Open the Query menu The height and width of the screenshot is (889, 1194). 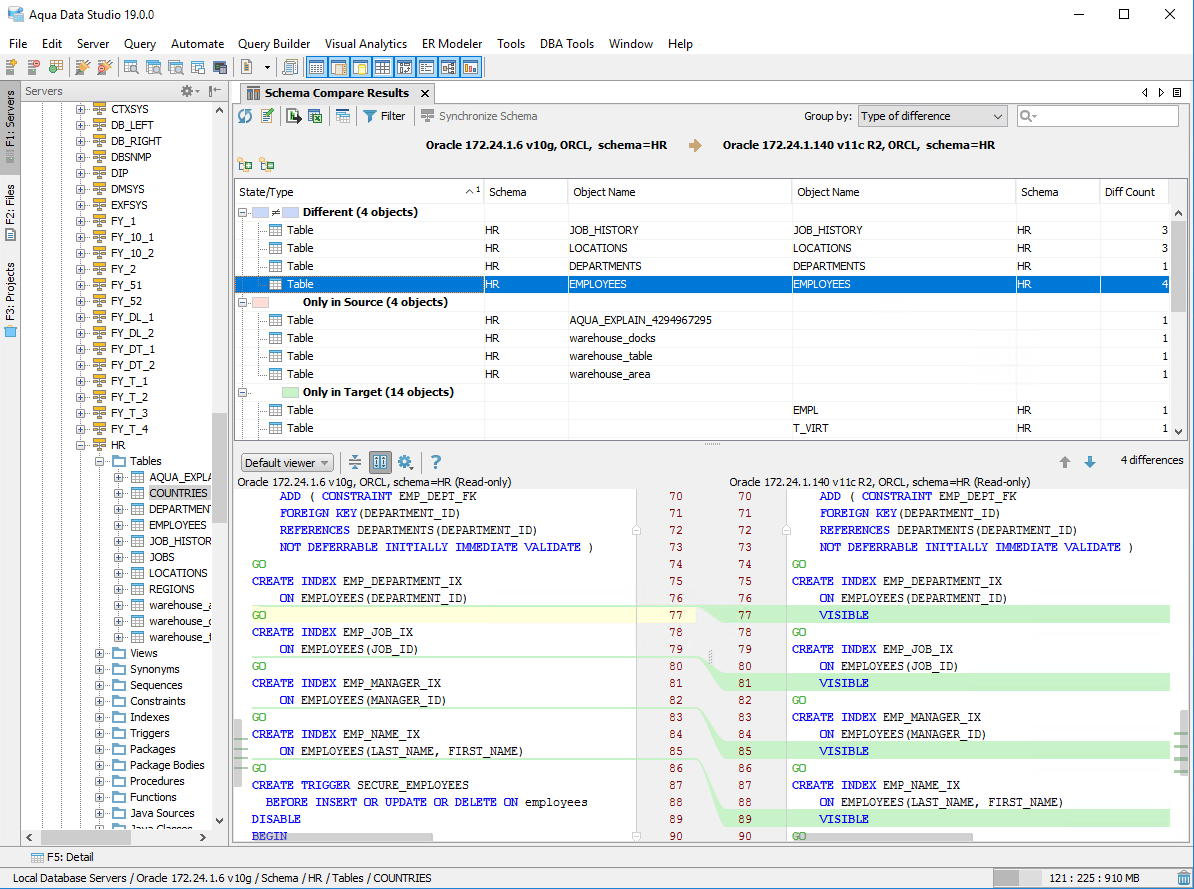140,44
